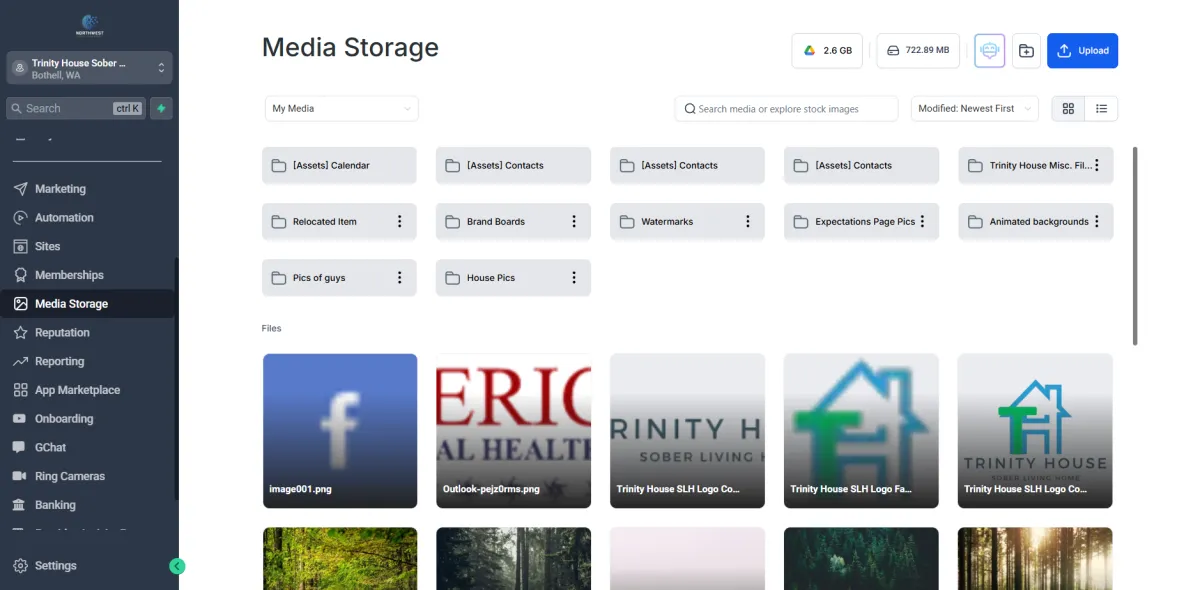Open the new folder icon button
The width and height of the screenshot is (1200, 590).
coord(1025,51)
